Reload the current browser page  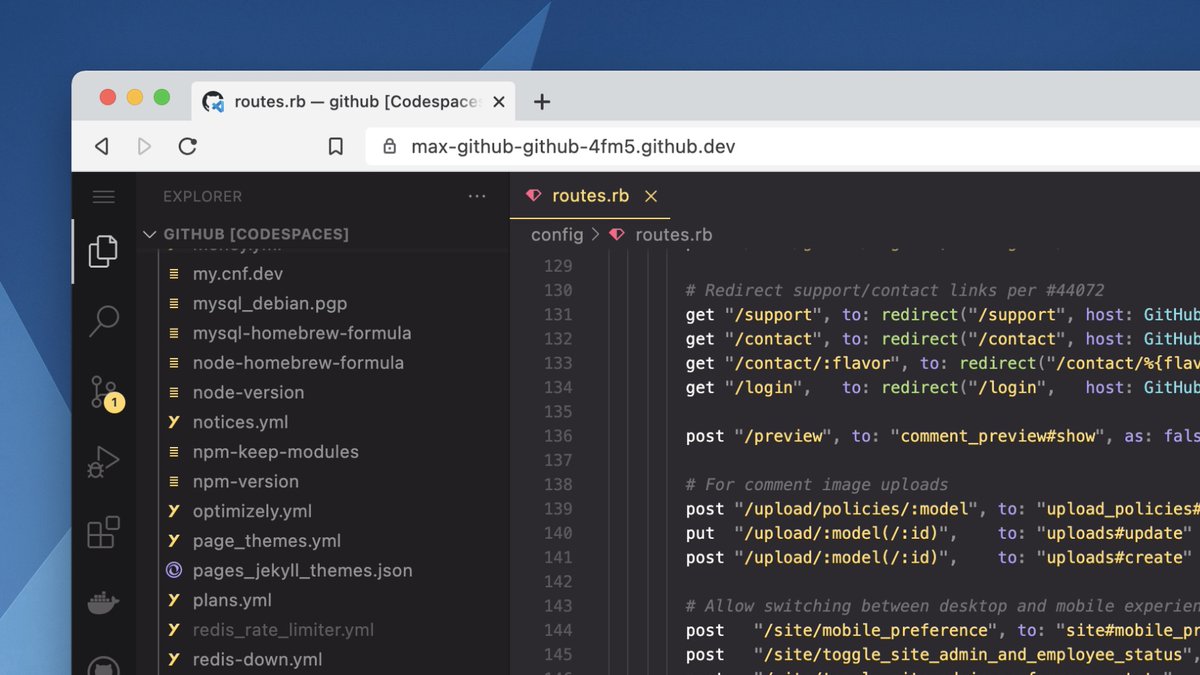click(x=188, y=145)
